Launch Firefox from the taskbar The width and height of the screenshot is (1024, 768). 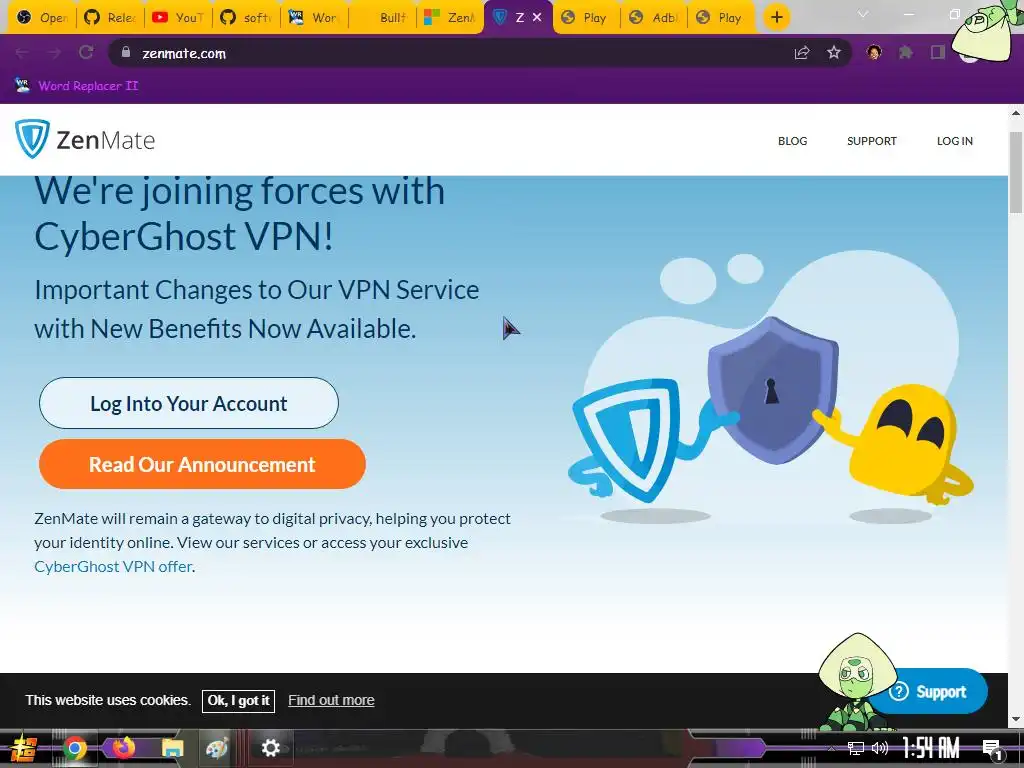(x=123, y=747)
